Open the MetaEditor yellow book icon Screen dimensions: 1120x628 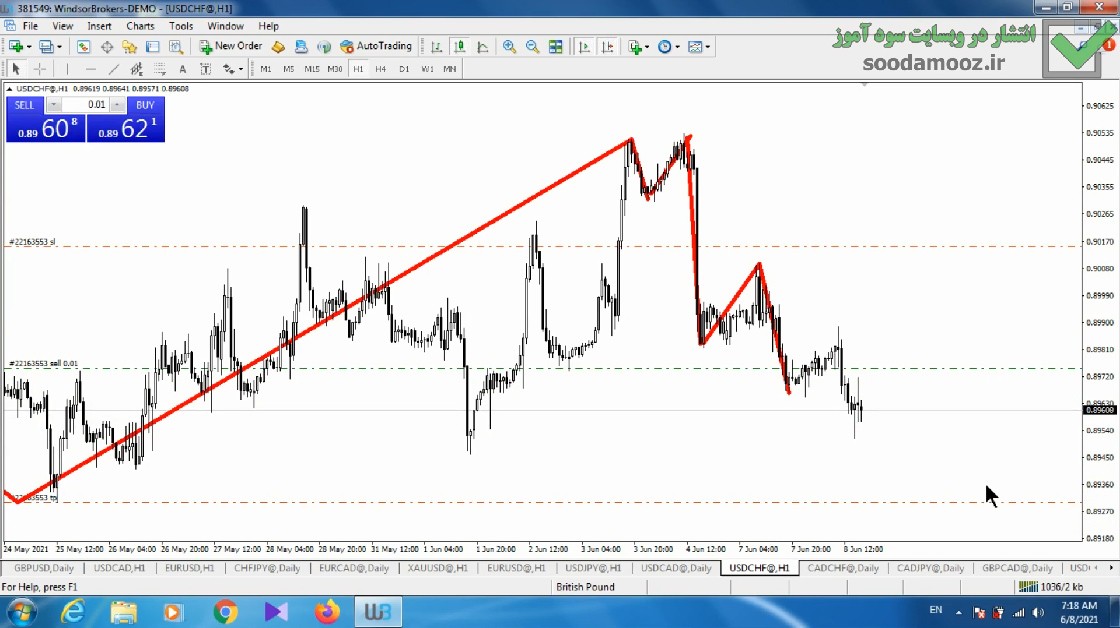point(279,46)
